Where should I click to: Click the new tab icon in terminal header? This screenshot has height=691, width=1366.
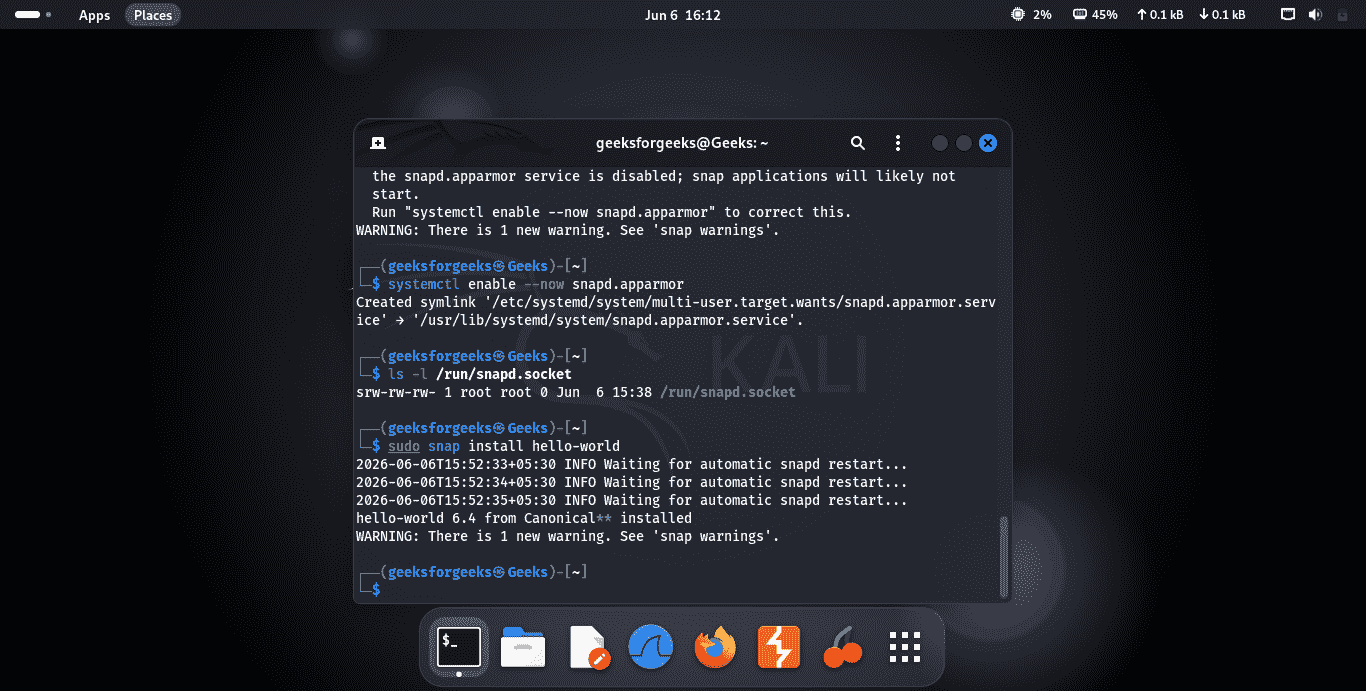click(x=378, y=143)
